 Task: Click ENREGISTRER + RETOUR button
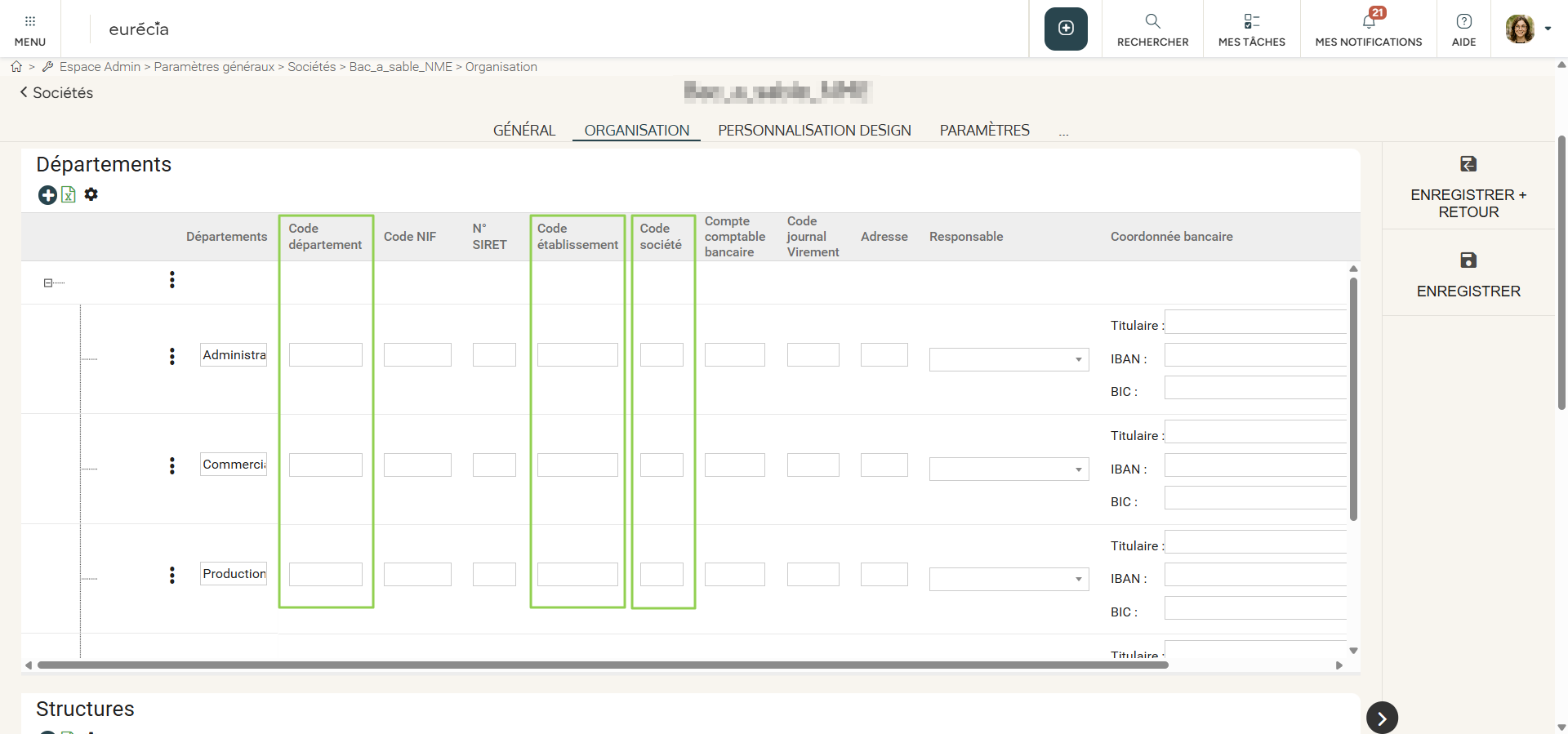coord(1468,188)
